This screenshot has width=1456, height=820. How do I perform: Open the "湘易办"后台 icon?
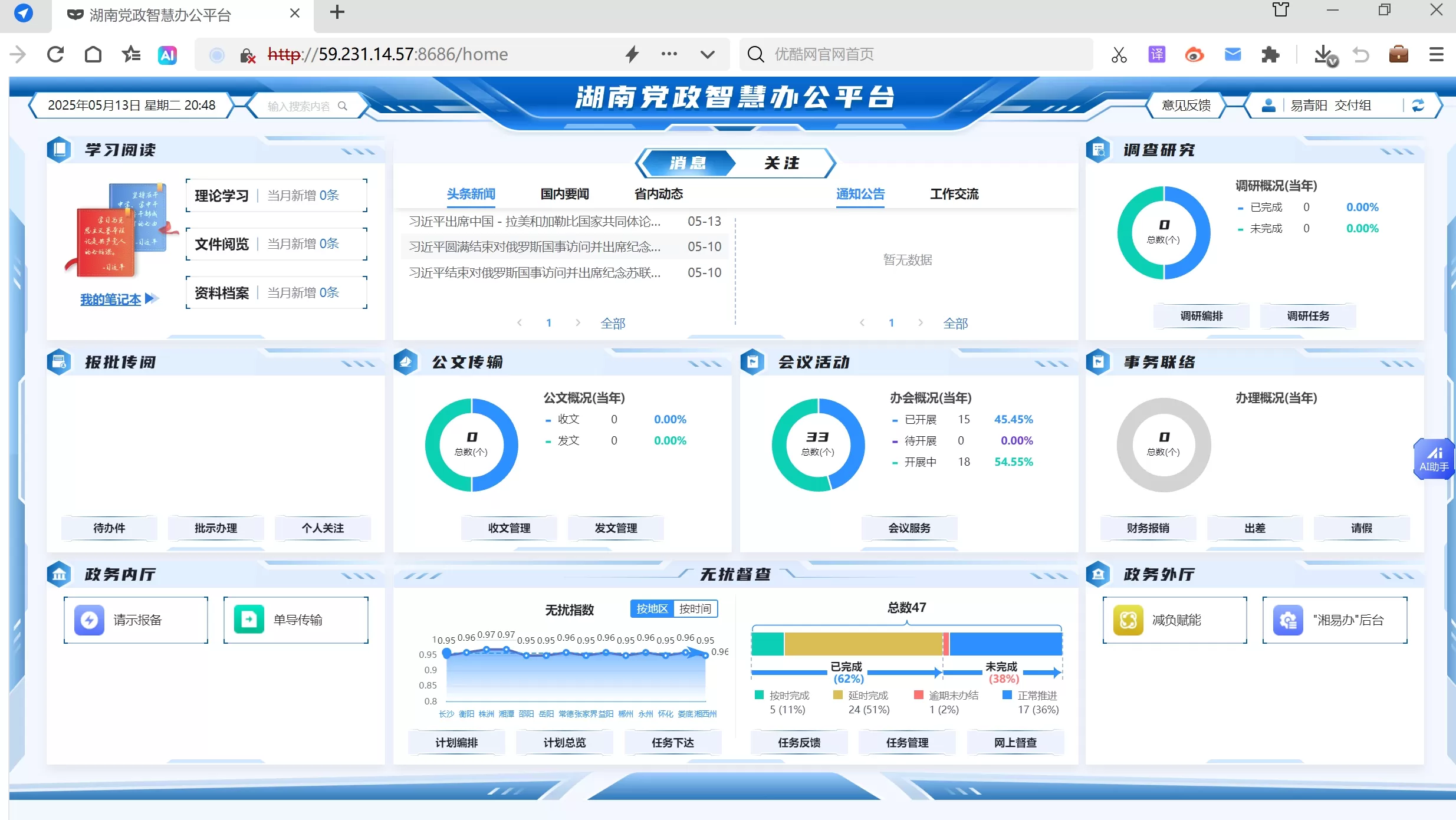point(1287,620)
